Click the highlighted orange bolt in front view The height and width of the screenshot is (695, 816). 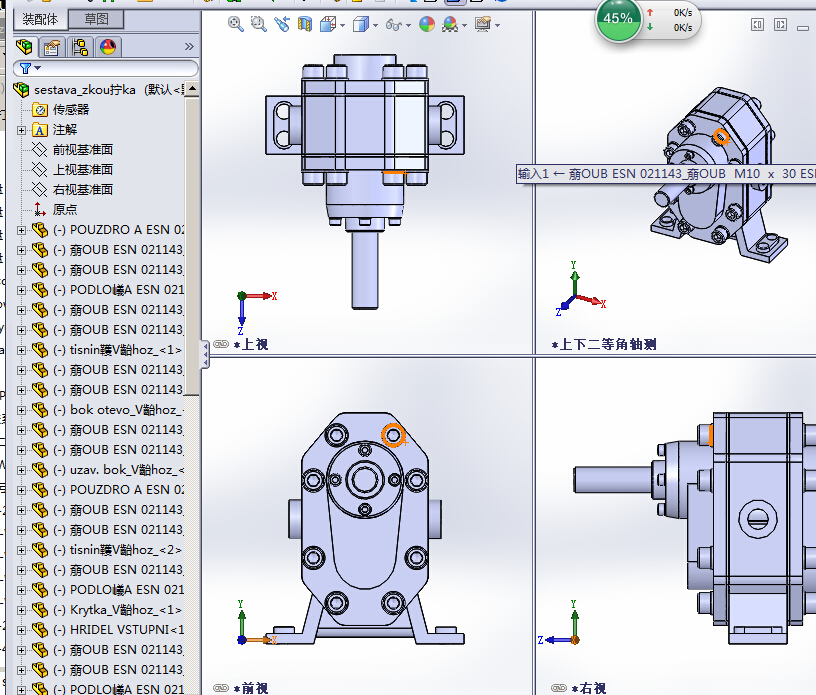pos(393,435)
